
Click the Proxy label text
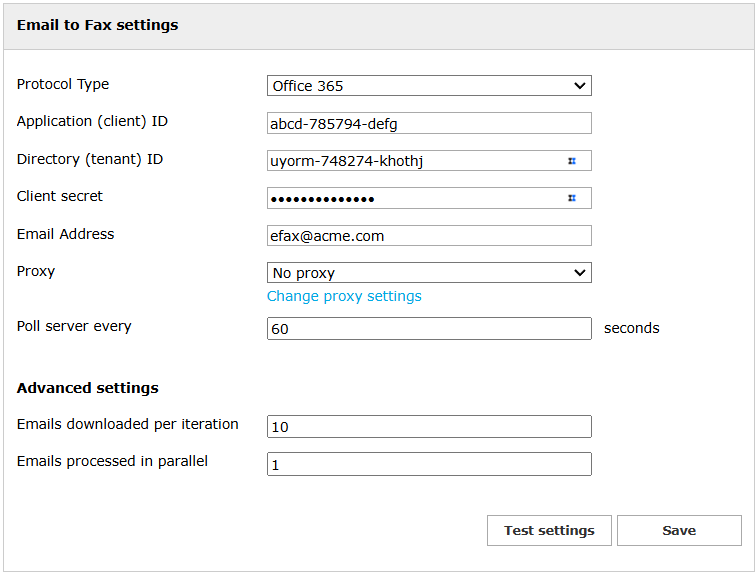(x=36, y=271)
